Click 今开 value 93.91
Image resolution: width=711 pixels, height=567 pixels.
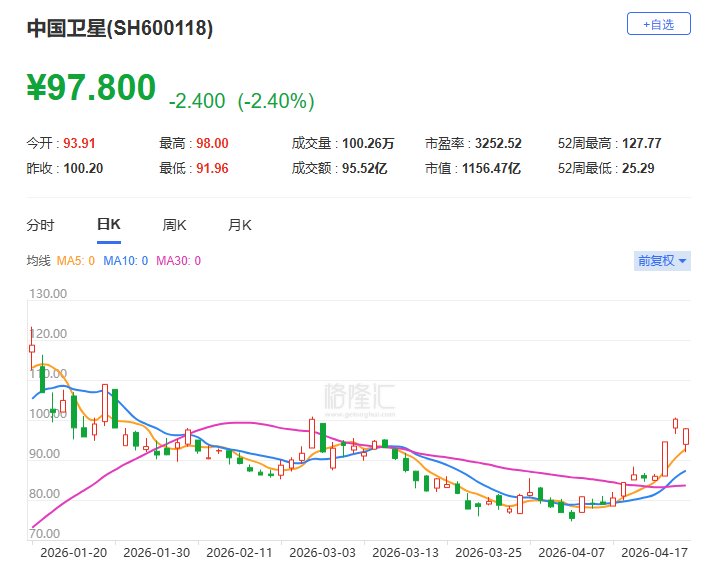point(79,143)
